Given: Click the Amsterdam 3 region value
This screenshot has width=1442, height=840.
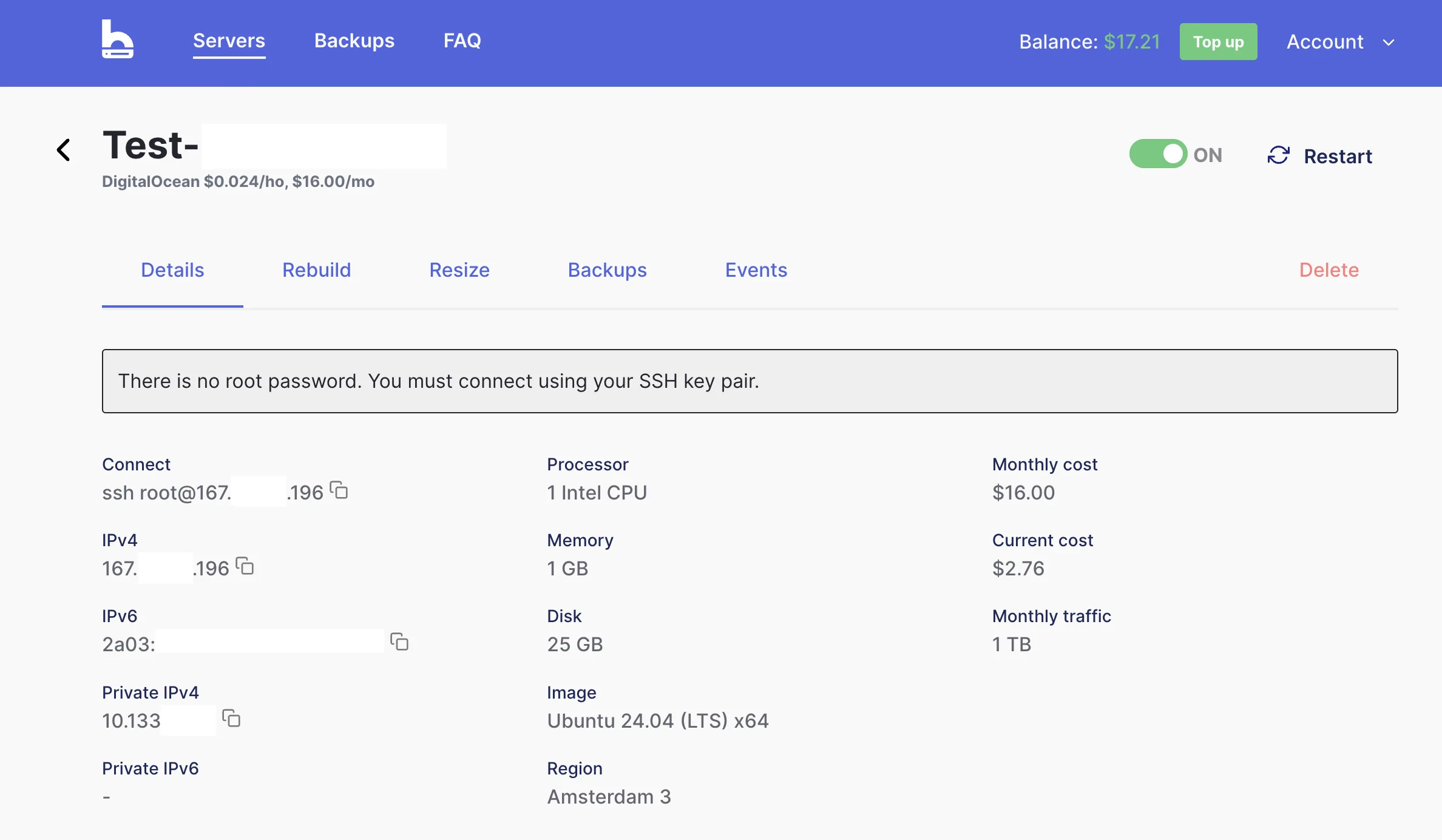Looking at the screenshot, I should 609,796.
